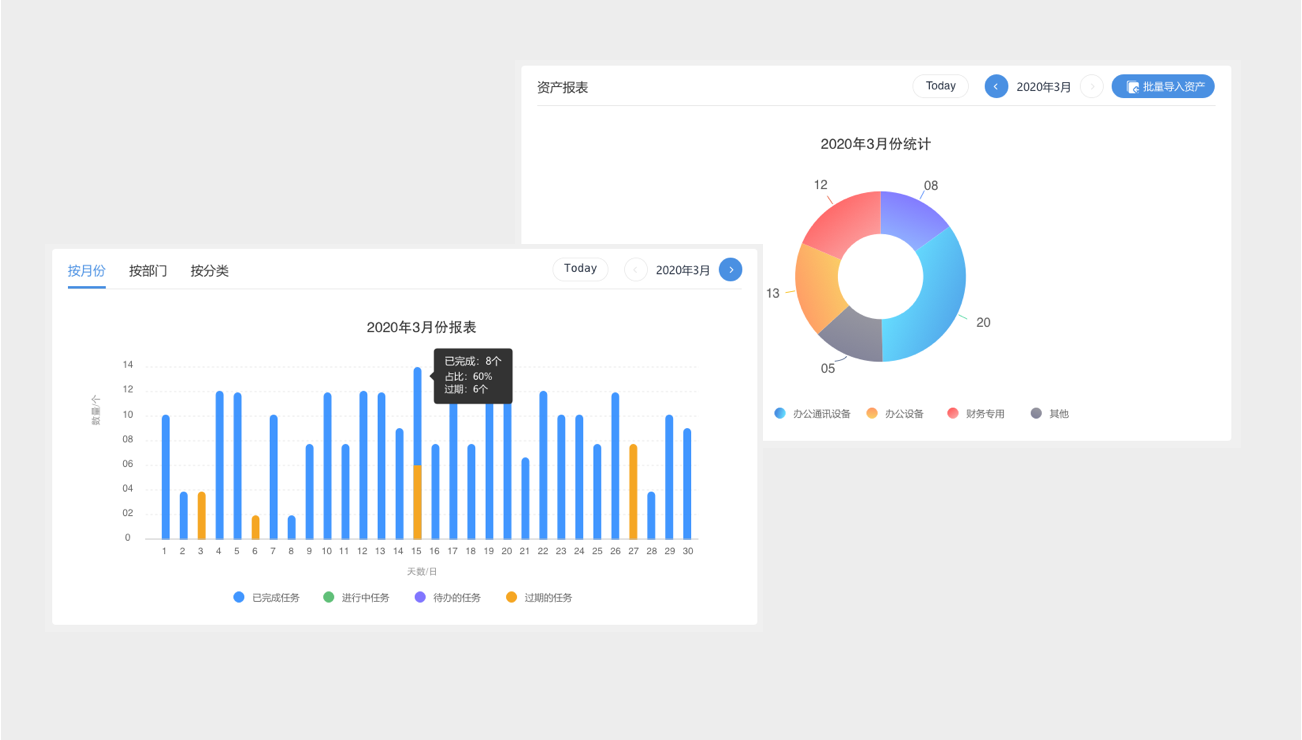Image resolution: width=1302 pixels, height=740 pixels.
Task: Click previous month arrow in task report
Action: point(635,270)
